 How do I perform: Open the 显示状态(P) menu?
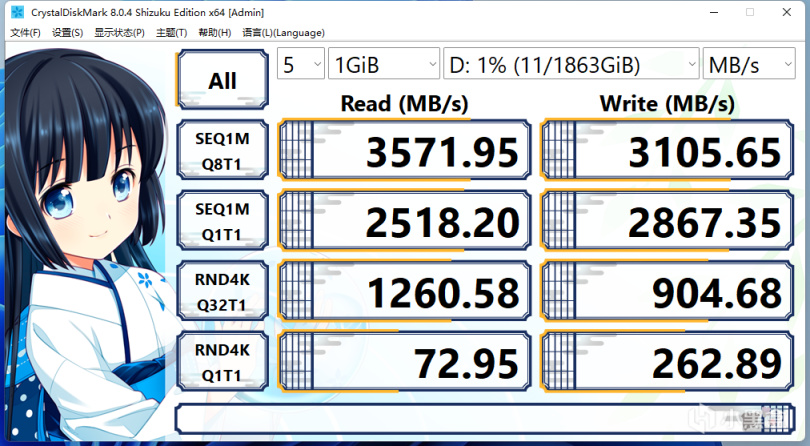coord(119,33)
